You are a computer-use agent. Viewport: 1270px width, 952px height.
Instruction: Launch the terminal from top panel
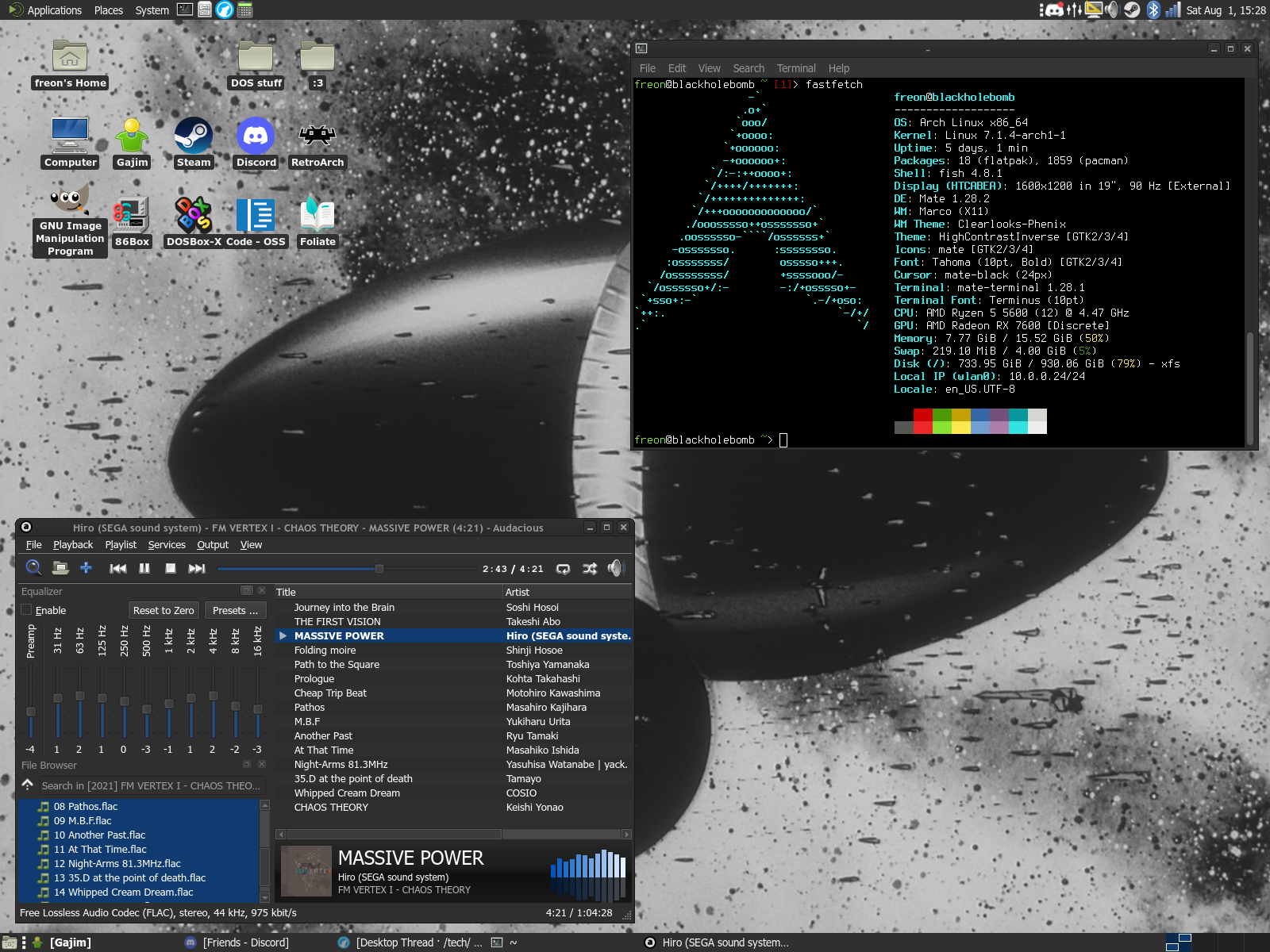point(185,10)
